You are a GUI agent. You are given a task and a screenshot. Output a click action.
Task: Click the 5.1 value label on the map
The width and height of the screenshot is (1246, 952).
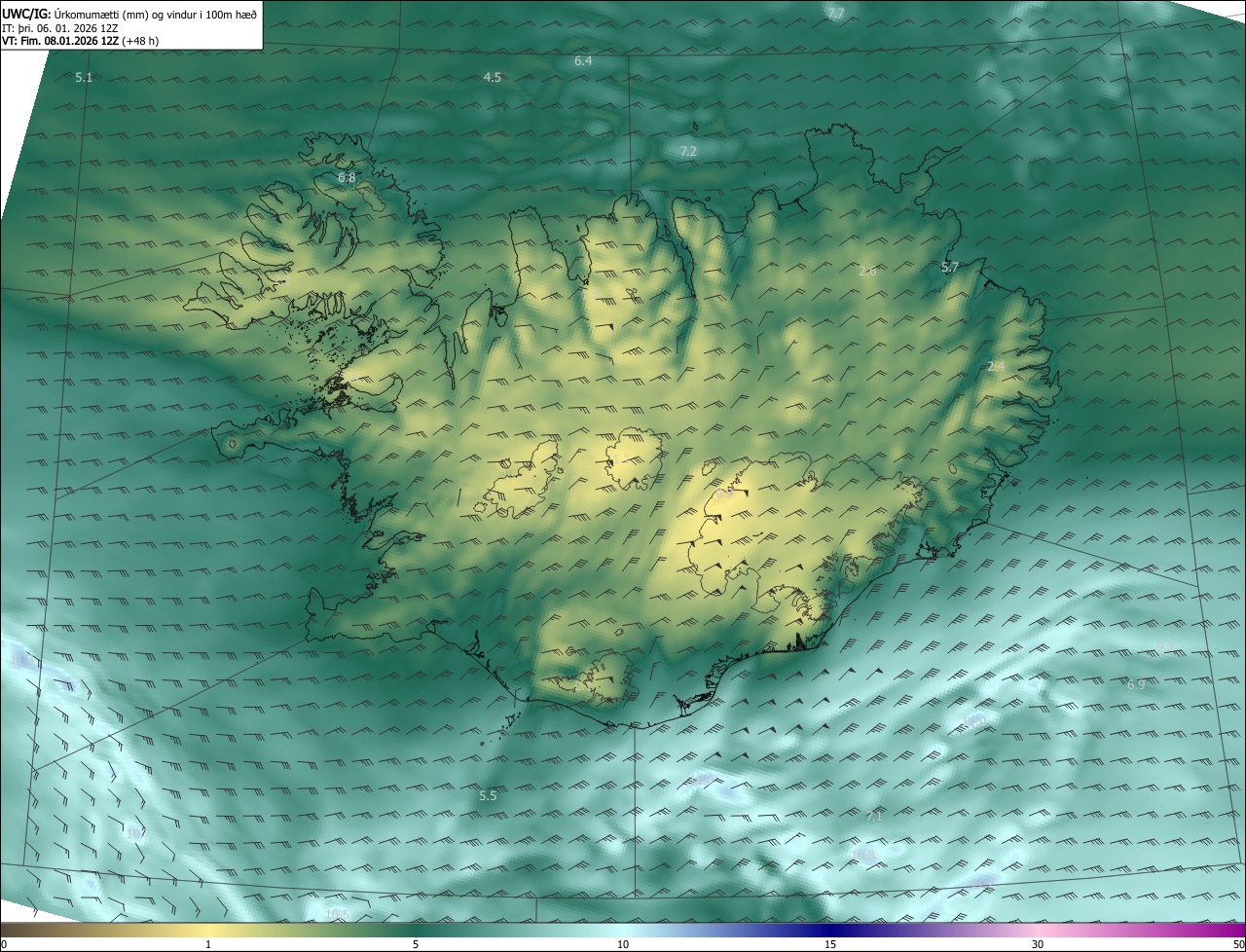click(84, 77)
